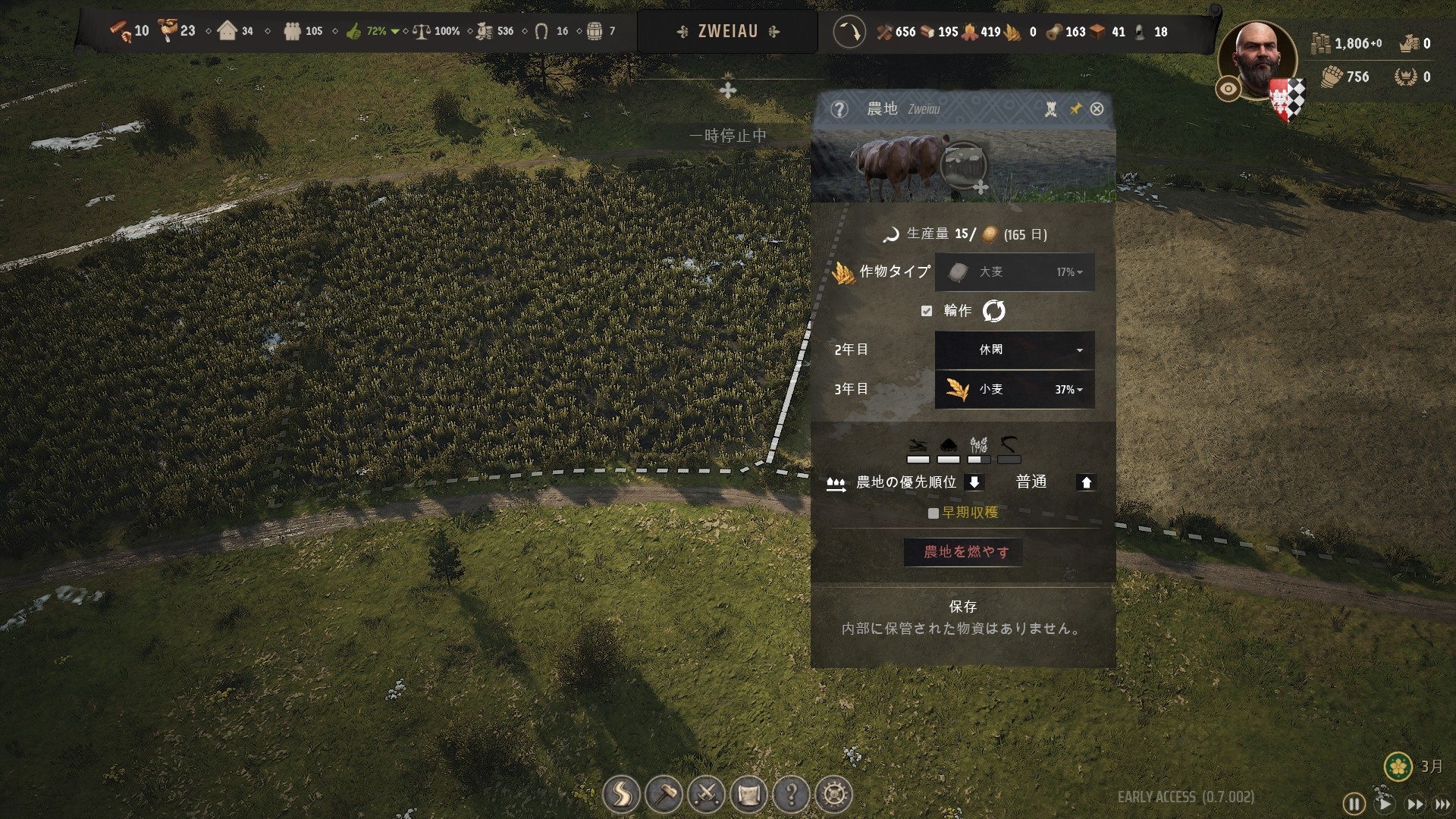The image size is (1456, 819).
Task: Click the pause playback button
Action: [1354, 803]
